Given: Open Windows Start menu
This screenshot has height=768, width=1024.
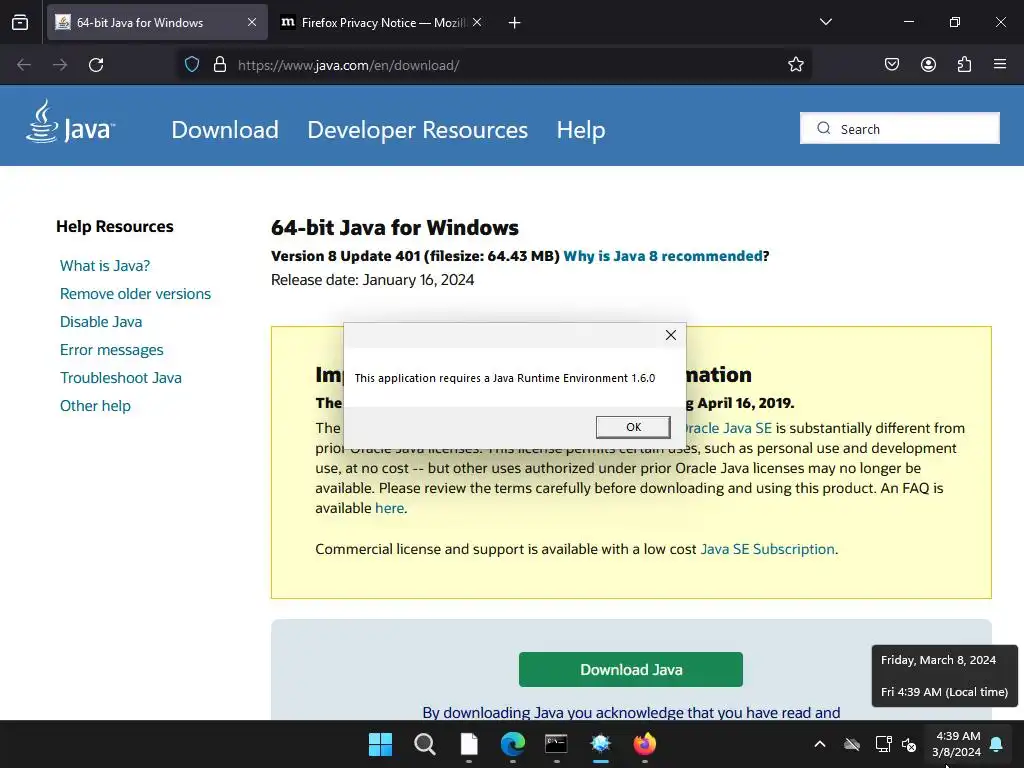Looking at the screenshot, I should [x=380, y=744].
